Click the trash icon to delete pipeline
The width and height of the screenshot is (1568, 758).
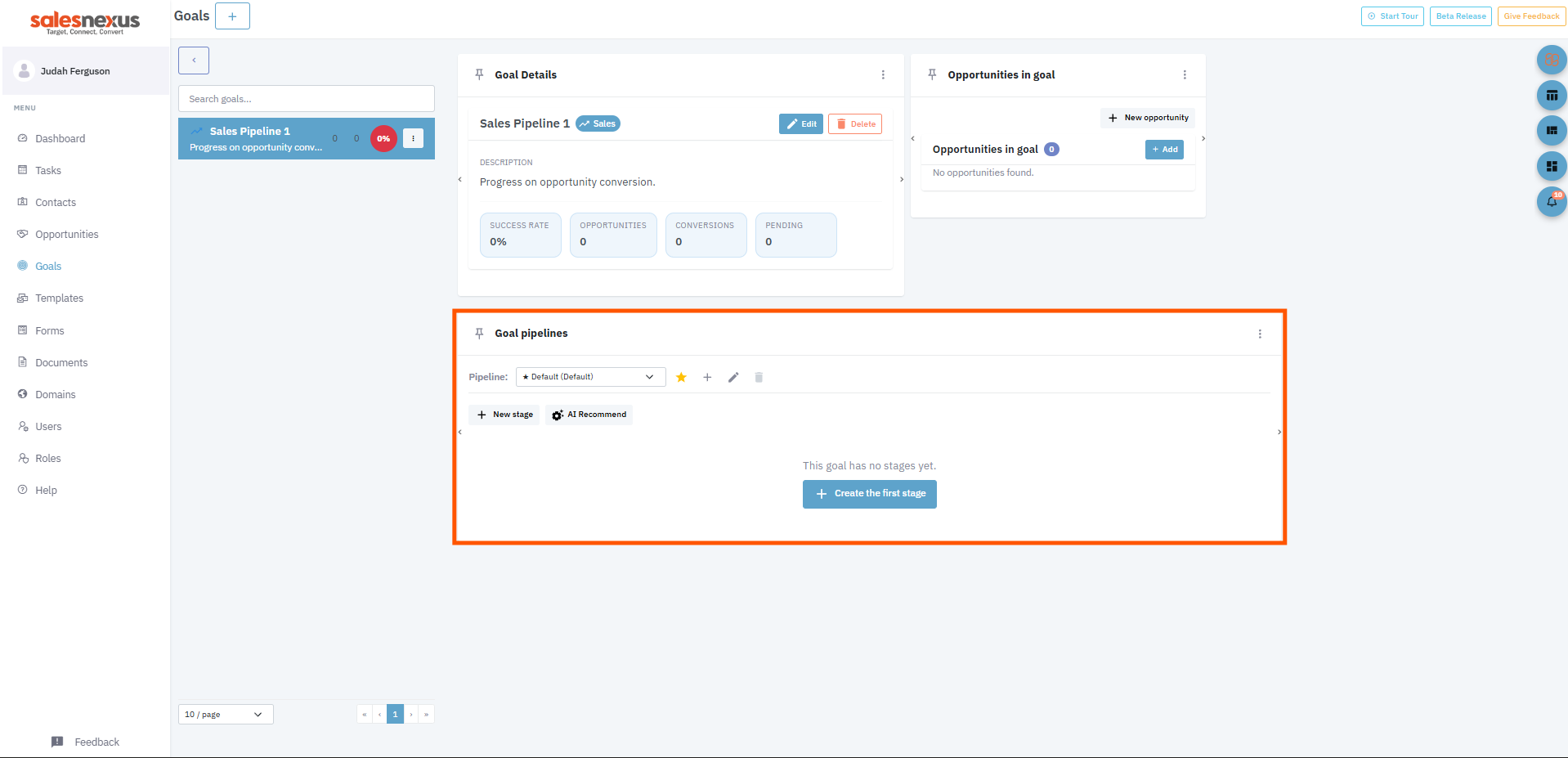tap(759, 377)
